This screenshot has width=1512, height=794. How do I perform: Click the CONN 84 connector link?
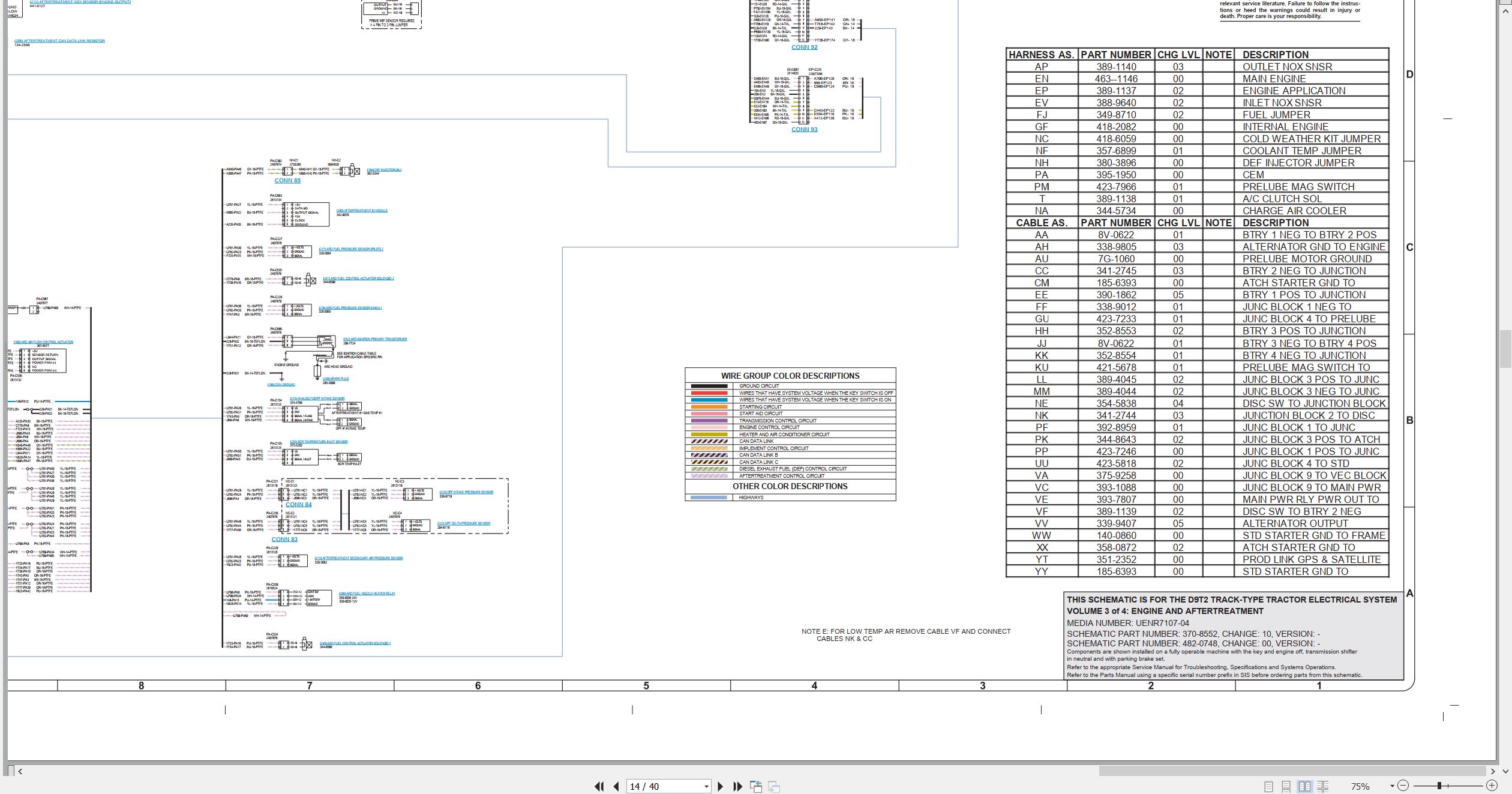tap(299, 505)
